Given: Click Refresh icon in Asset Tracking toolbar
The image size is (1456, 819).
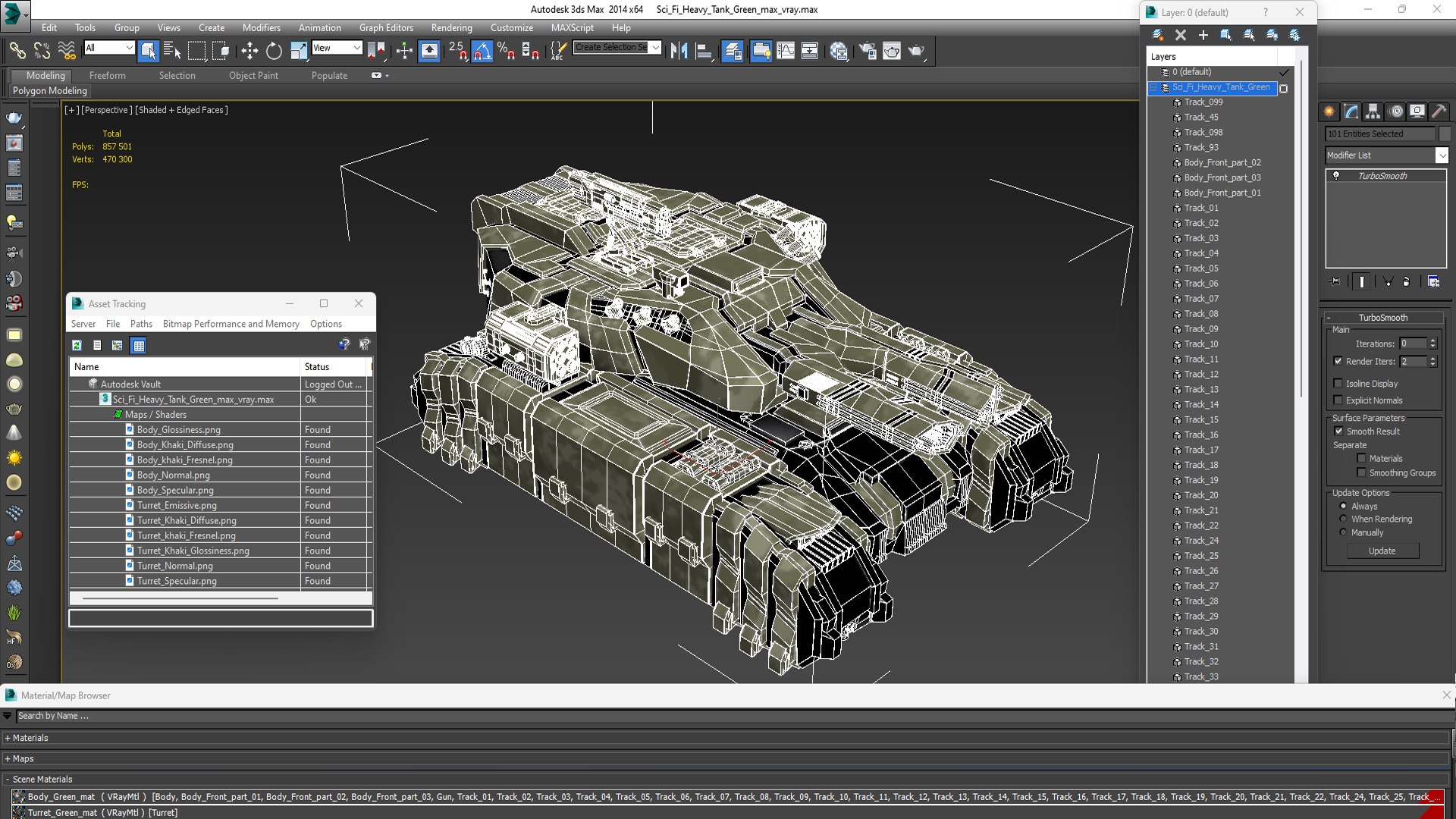Looking at the screenshot, I should [77, 345].
